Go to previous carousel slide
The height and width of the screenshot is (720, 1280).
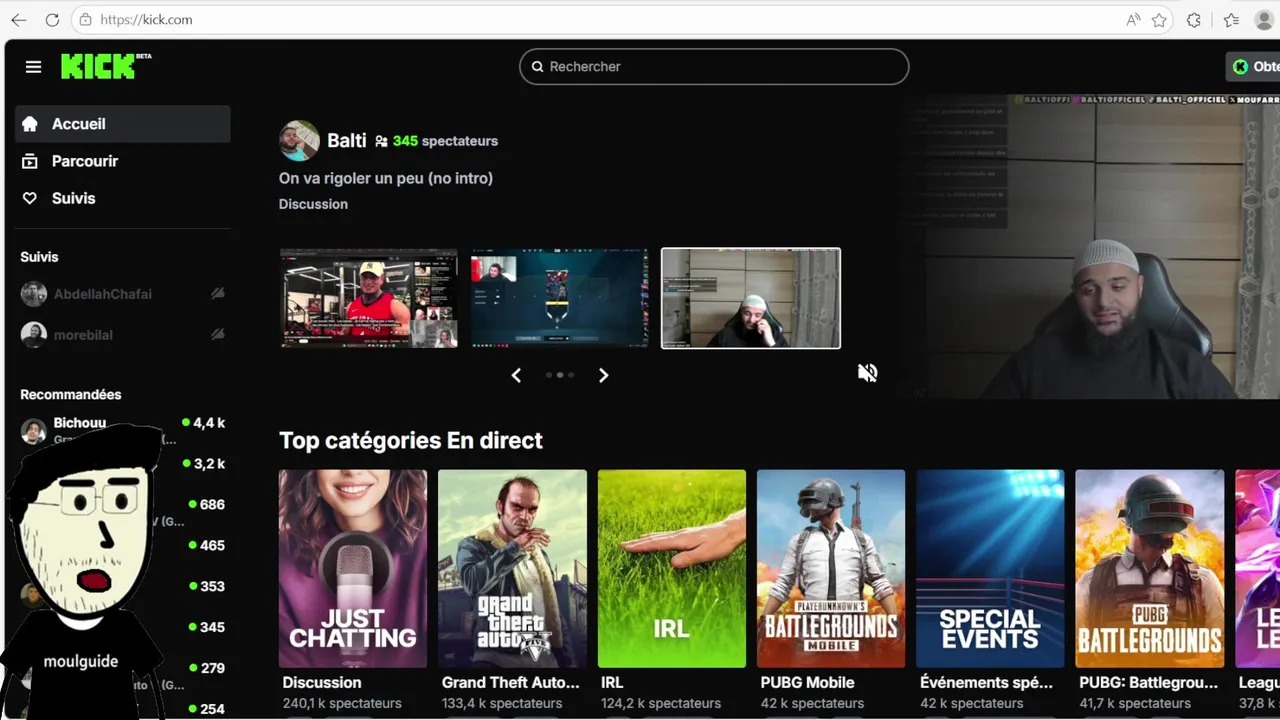point(516,375)
